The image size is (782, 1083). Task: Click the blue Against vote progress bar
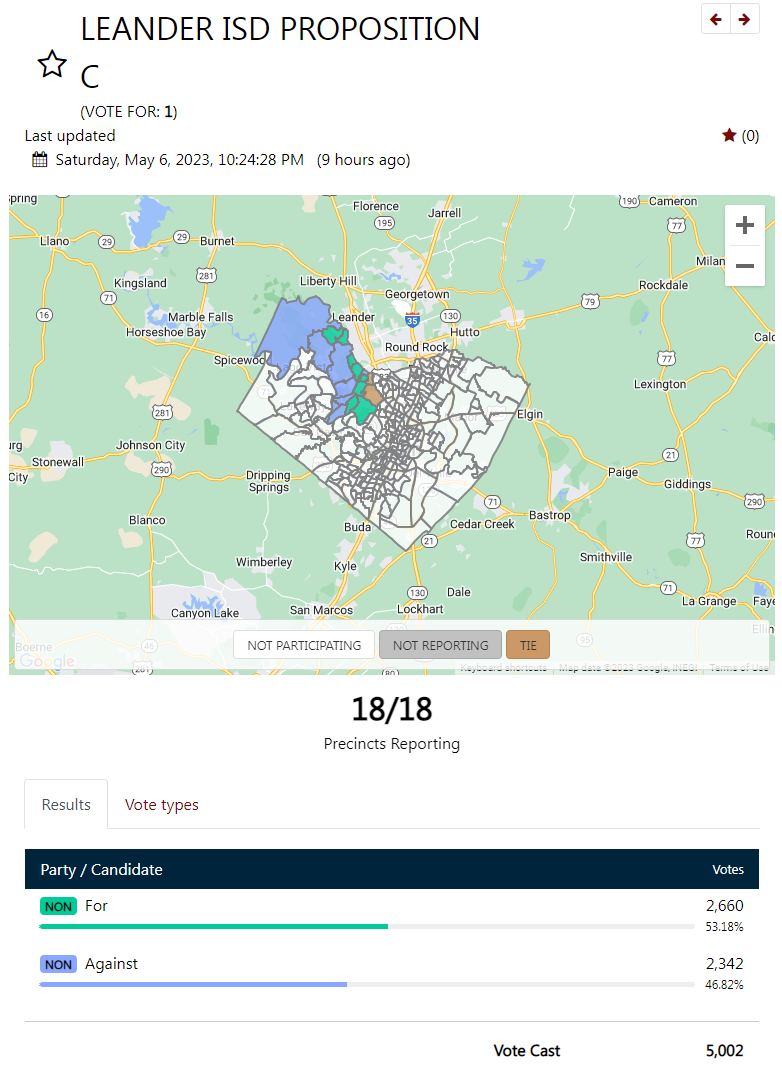pos(193,984)
